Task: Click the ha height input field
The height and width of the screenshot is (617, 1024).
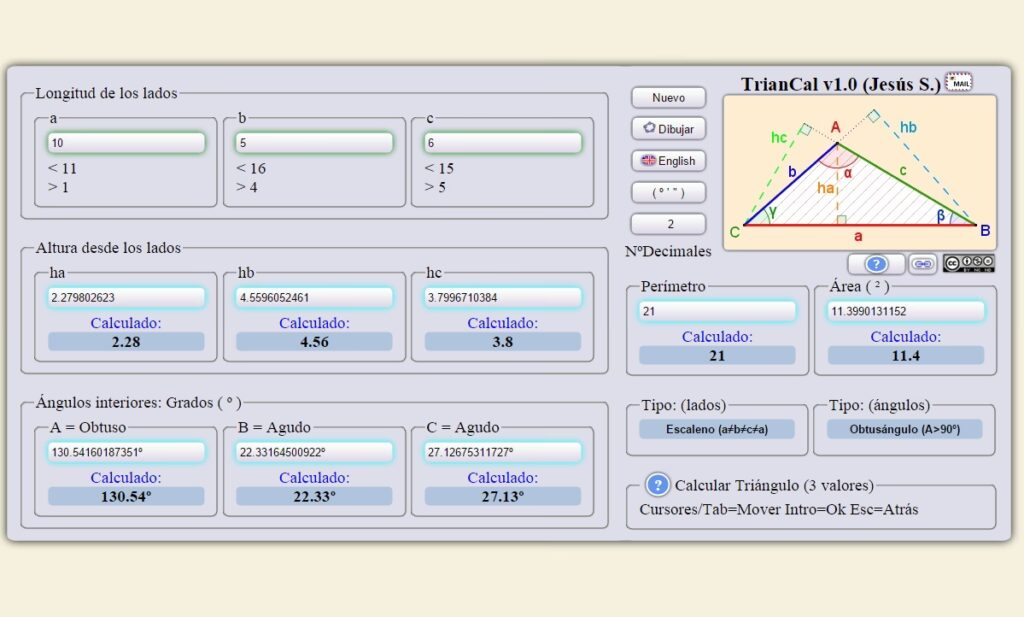Action: (126, 297)
